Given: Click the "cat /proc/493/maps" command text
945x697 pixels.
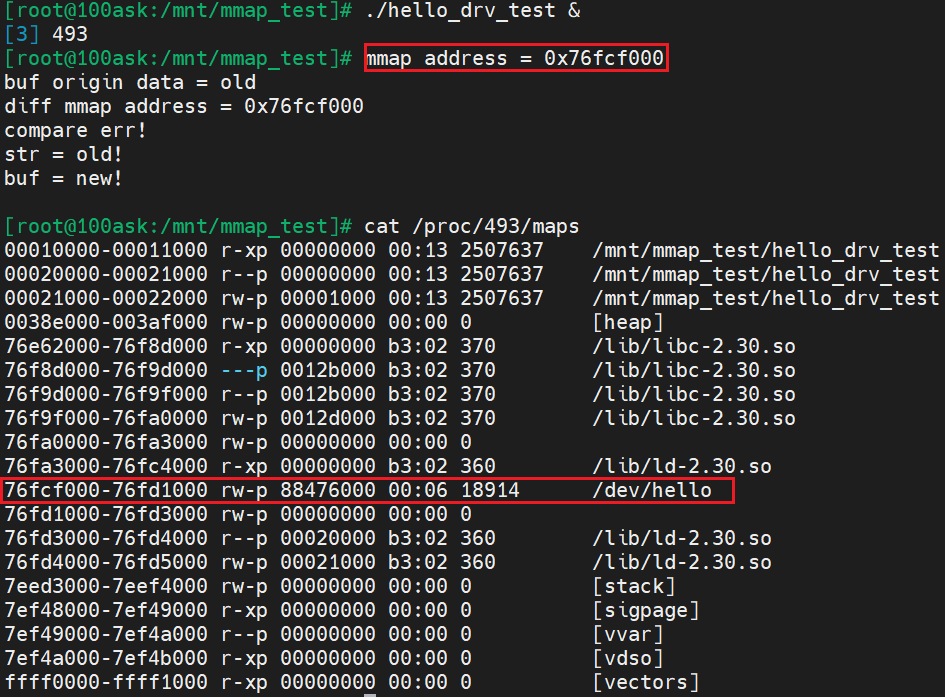Looking at the screenshot, I should click(472, 226).
